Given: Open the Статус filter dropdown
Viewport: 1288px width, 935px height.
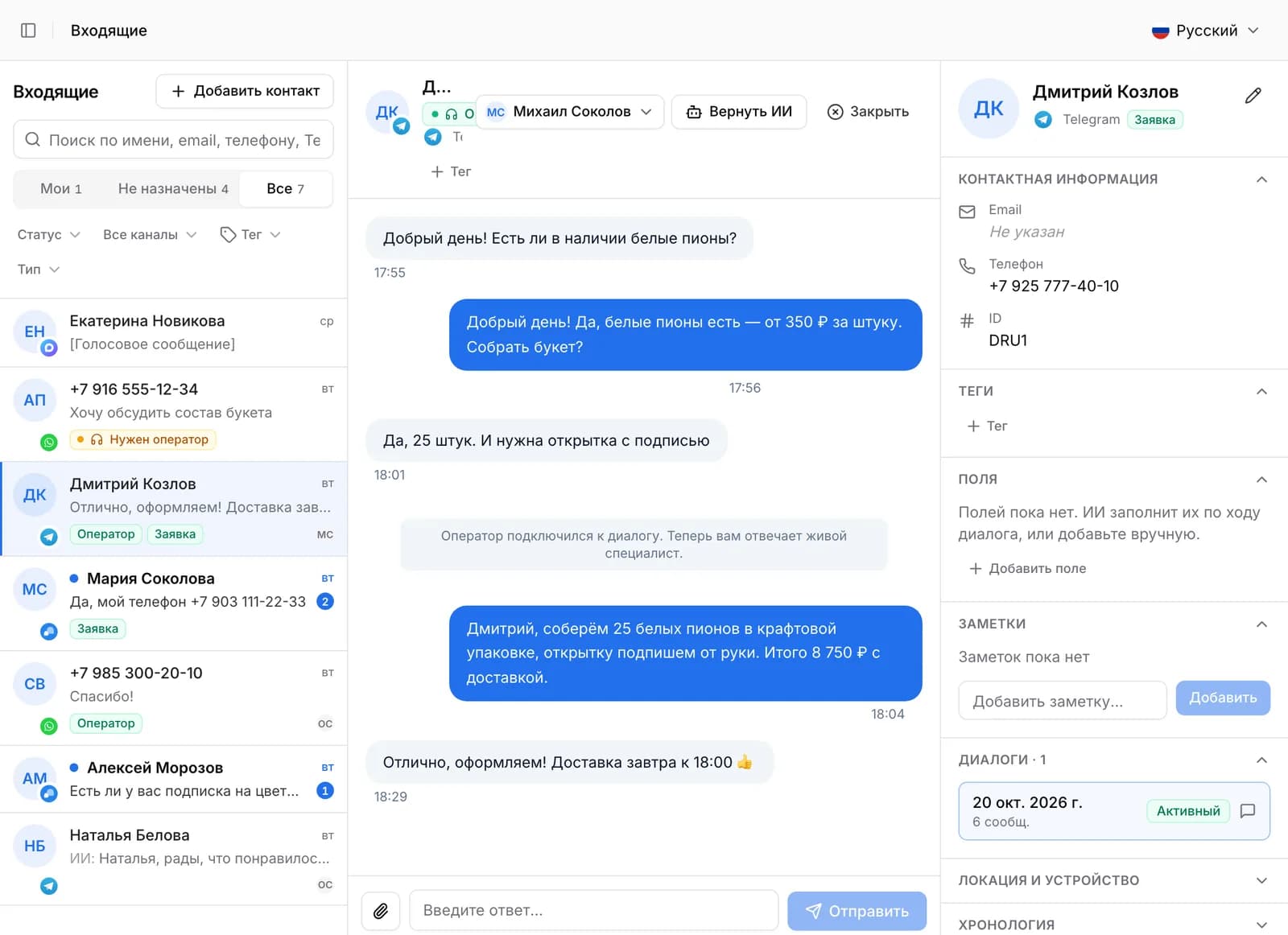Looking at the screenshot, I should (48, 234).
